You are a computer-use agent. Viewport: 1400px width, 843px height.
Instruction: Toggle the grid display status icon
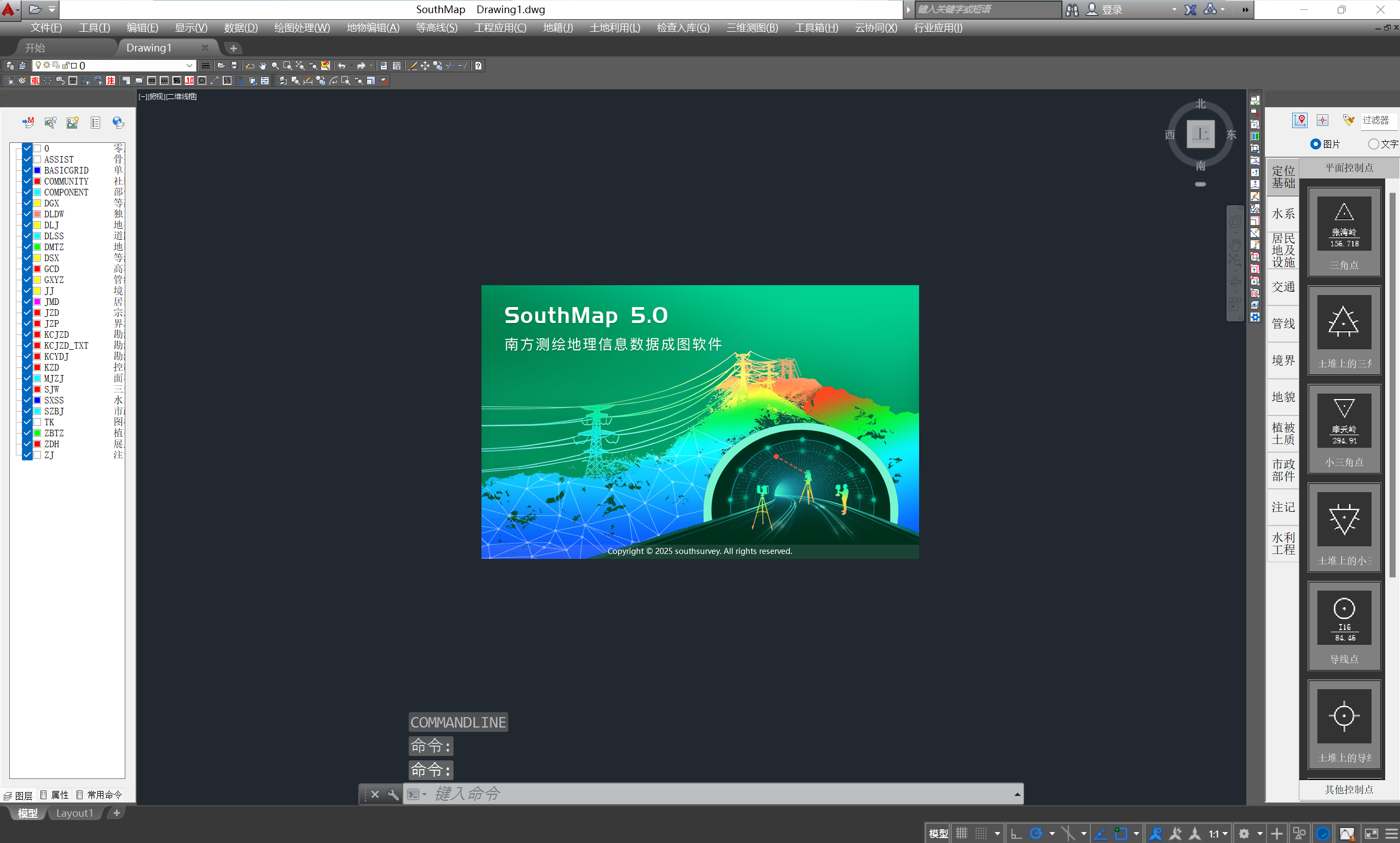pyautogui.click(x=961, y=833)
